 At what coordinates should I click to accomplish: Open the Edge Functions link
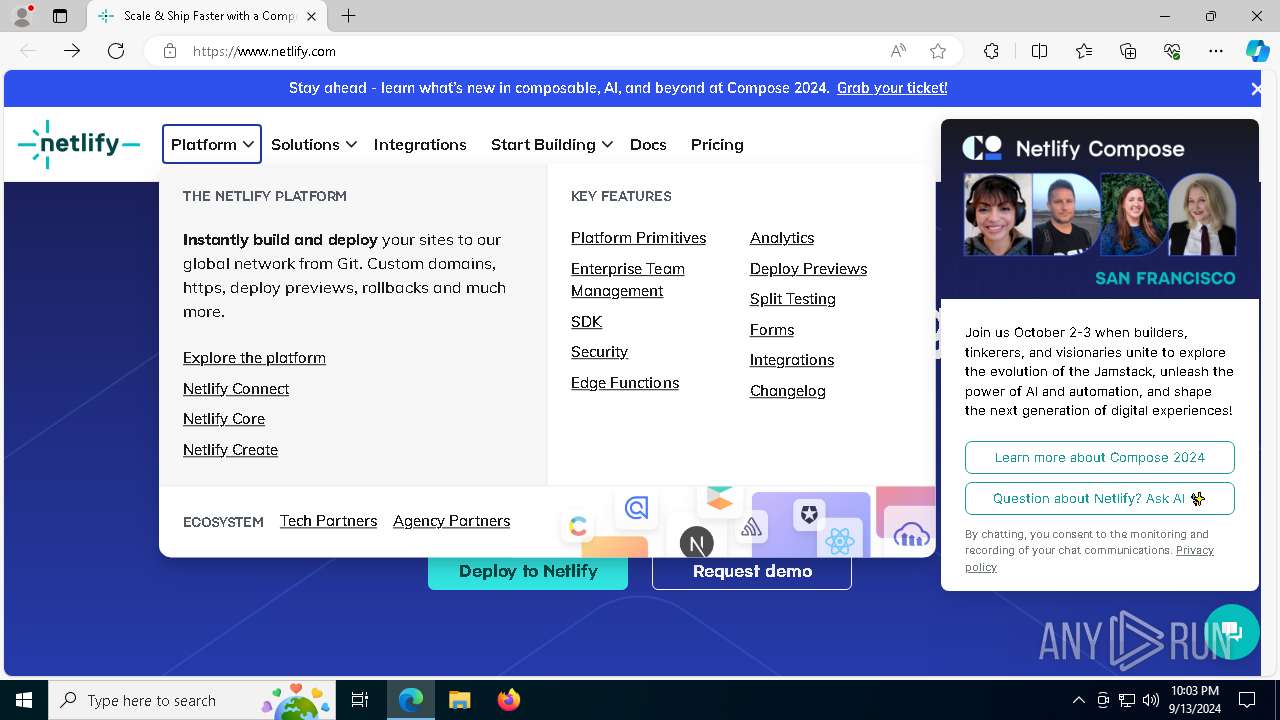[x=625, y=383]
